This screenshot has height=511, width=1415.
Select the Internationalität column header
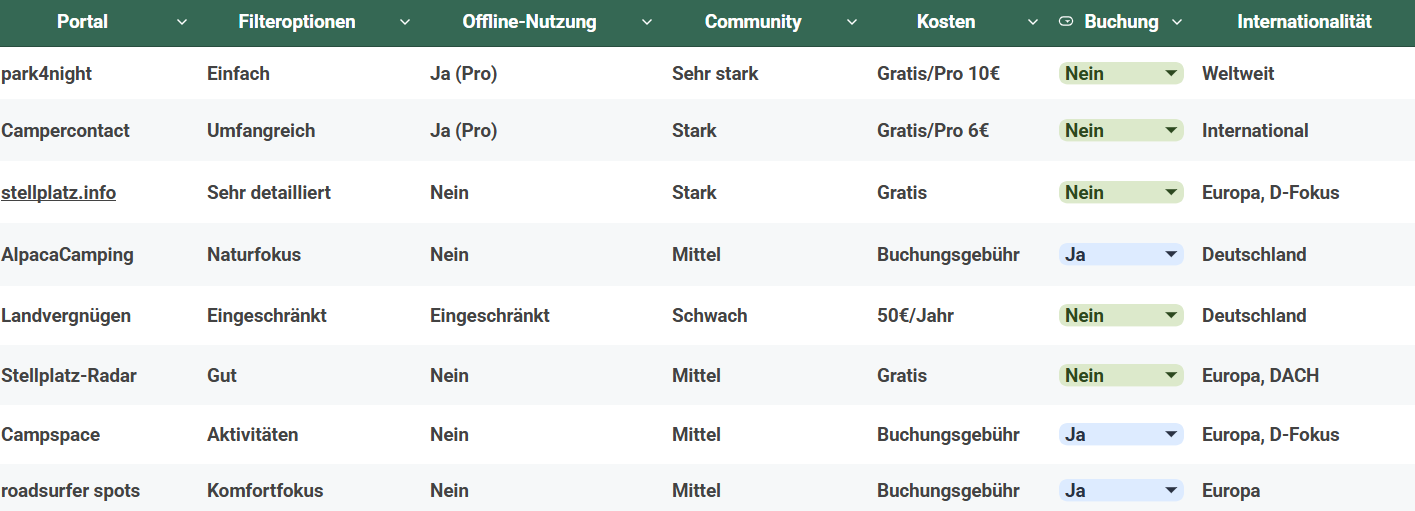click(1304, 22)
